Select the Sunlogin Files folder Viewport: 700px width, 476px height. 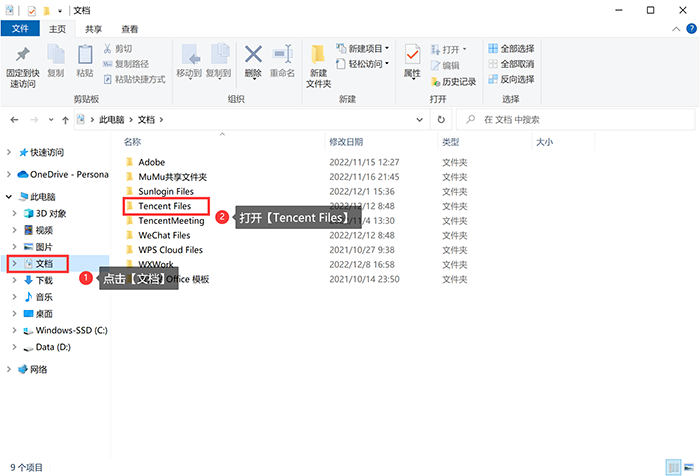(166, 192)
